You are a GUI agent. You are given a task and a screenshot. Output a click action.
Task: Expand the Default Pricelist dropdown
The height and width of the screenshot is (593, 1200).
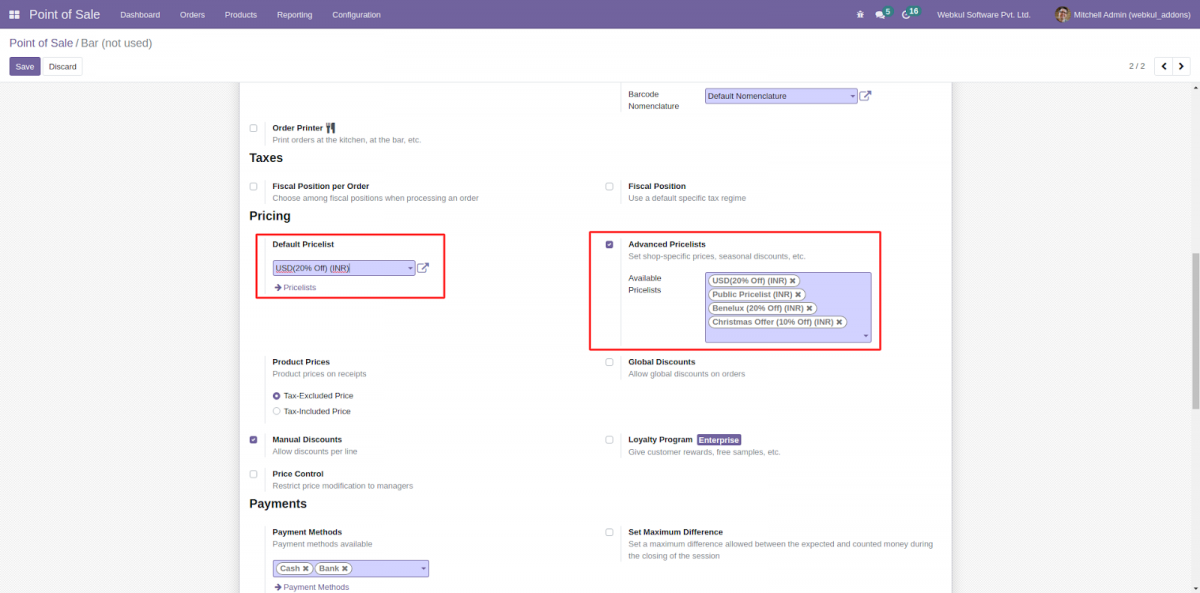tap(408, 267)
